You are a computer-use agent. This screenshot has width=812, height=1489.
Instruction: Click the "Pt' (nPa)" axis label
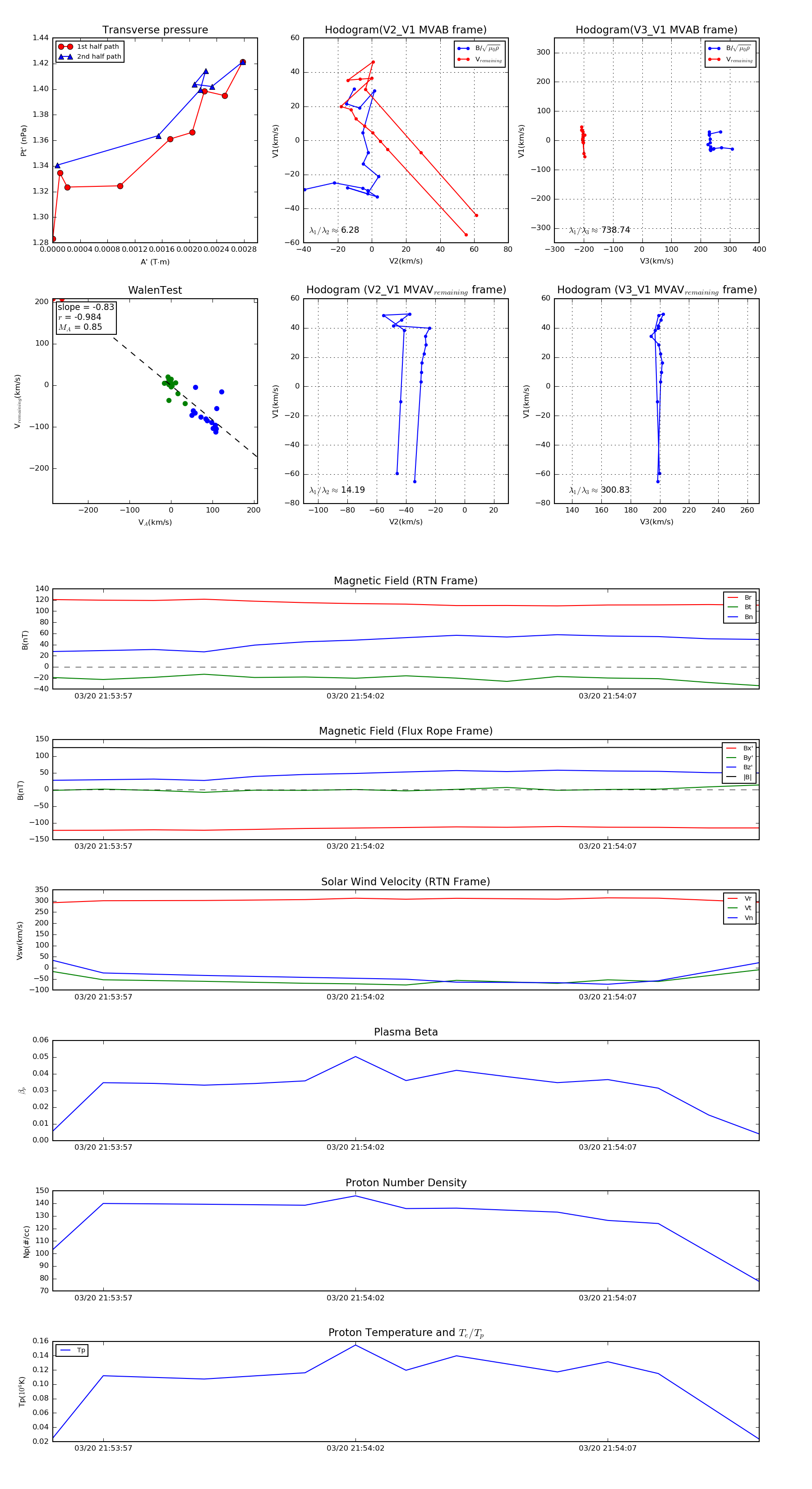coord(24,140)
